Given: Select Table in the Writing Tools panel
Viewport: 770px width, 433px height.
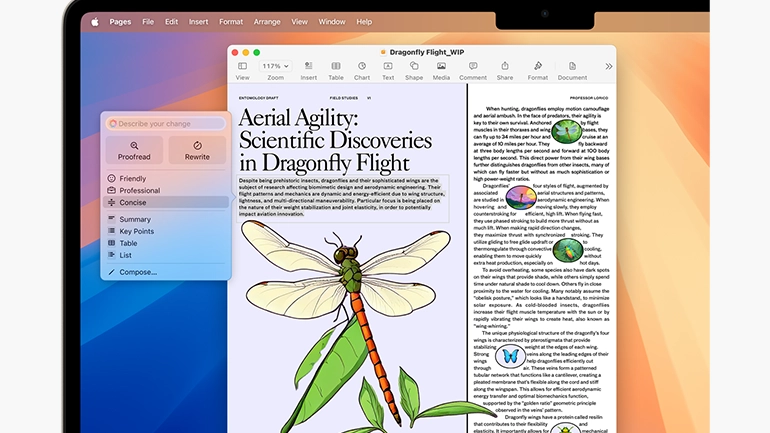Looking at the screenshot, I should click(165, 243).
